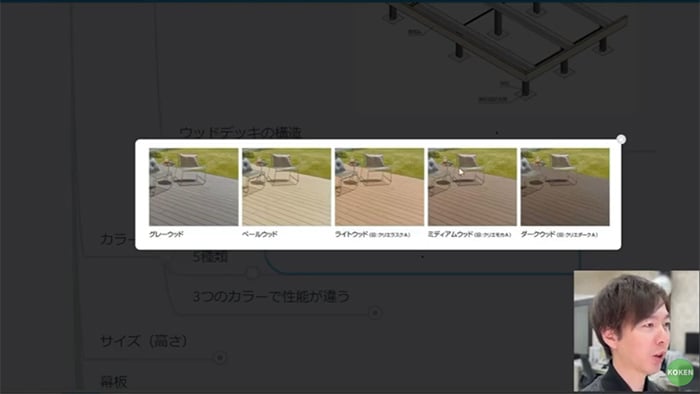Click the presenter webcam video overlay

tap(636, 331)
